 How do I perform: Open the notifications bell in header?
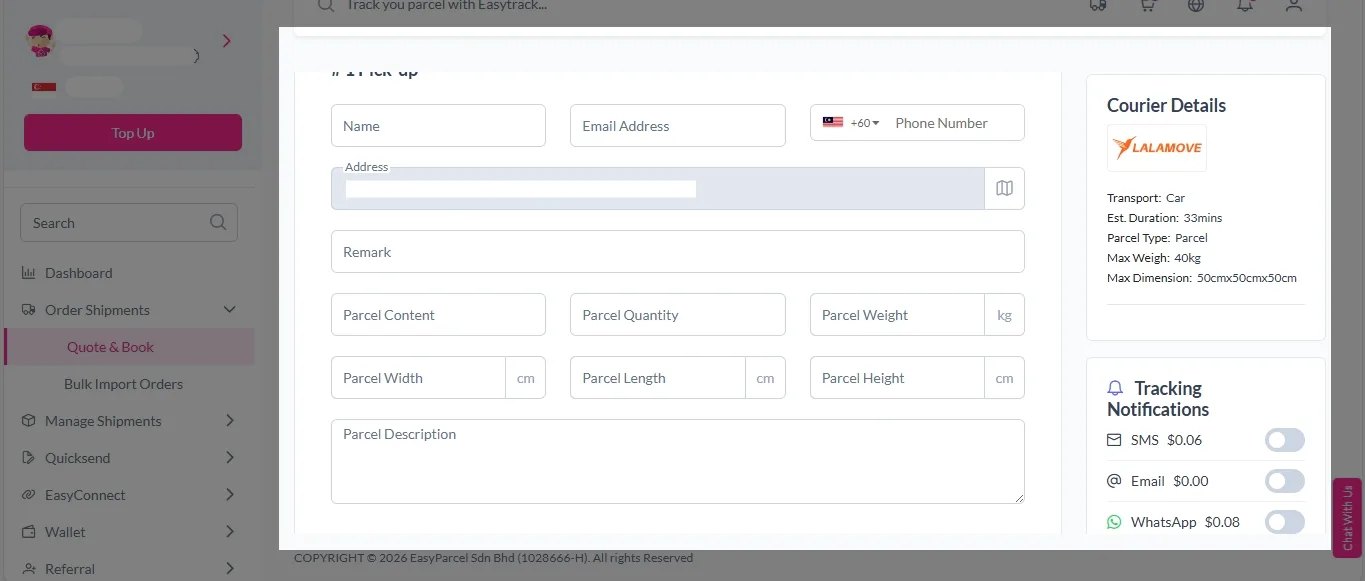(1245, 6)
